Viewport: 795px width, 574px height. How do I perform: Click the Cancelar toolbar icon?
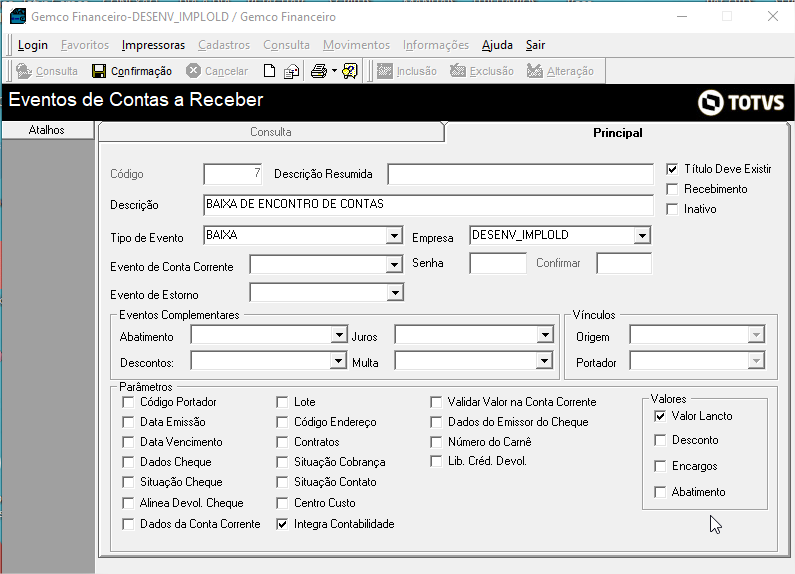tap(193, 71)
